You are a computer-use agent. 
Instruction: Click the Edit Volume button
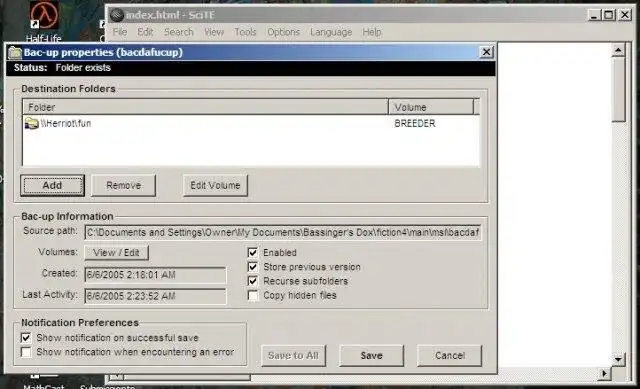click(215, 185)
